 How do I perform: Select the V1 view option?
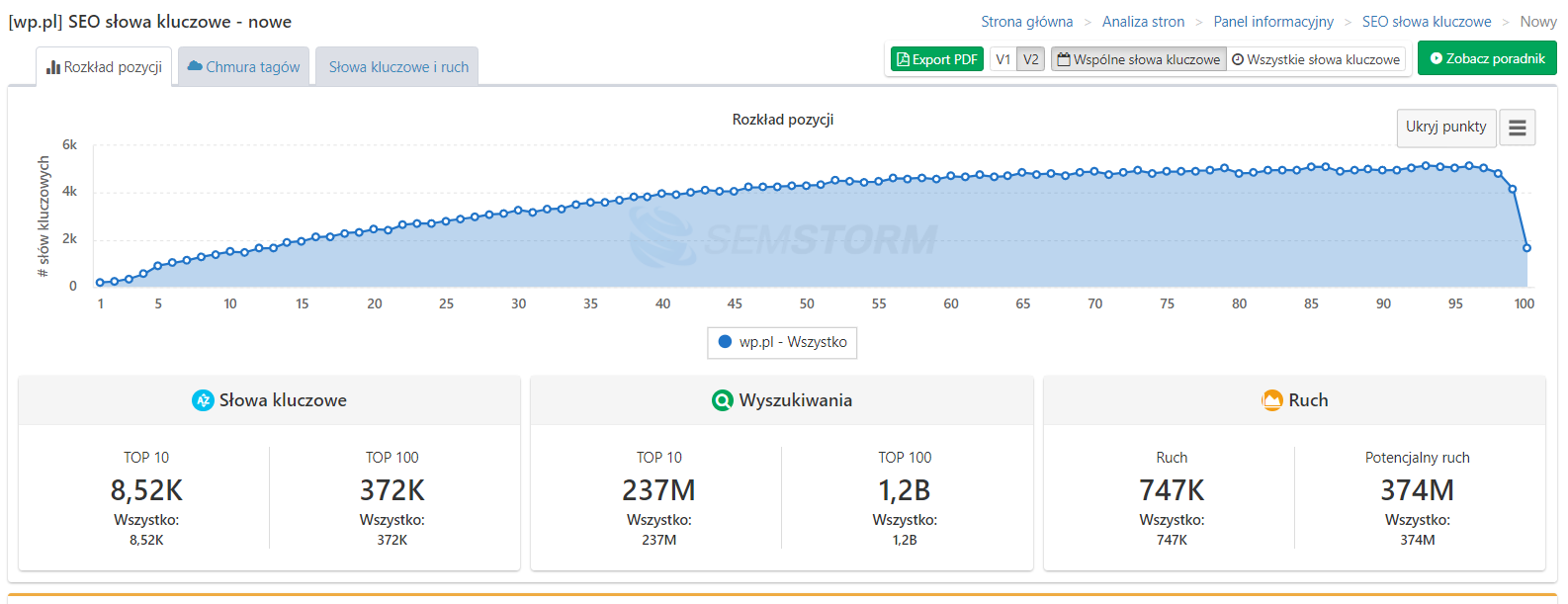pos(1003,59)
